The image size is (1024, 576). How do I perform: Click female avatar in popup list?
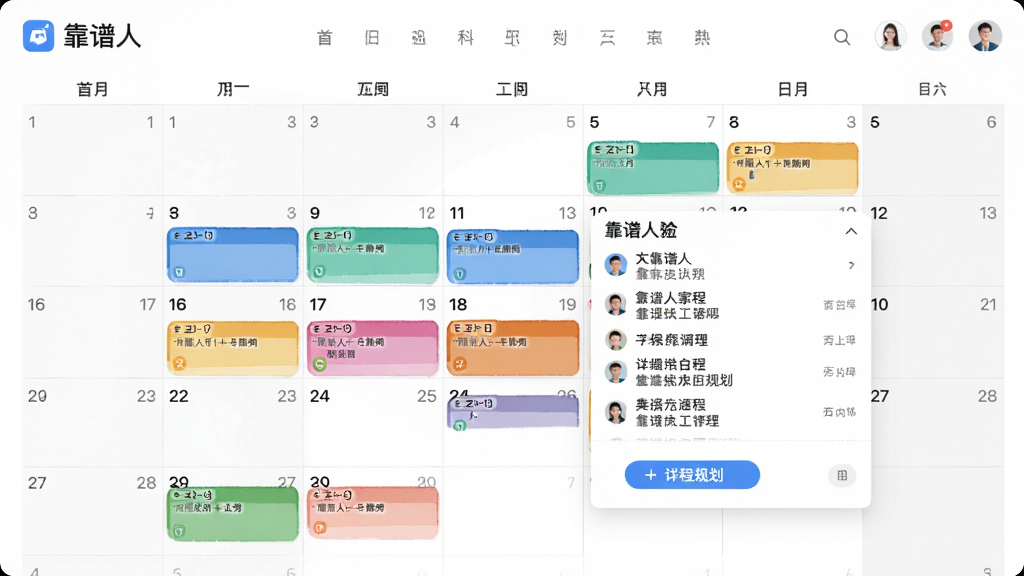click(x=615, y=412)
